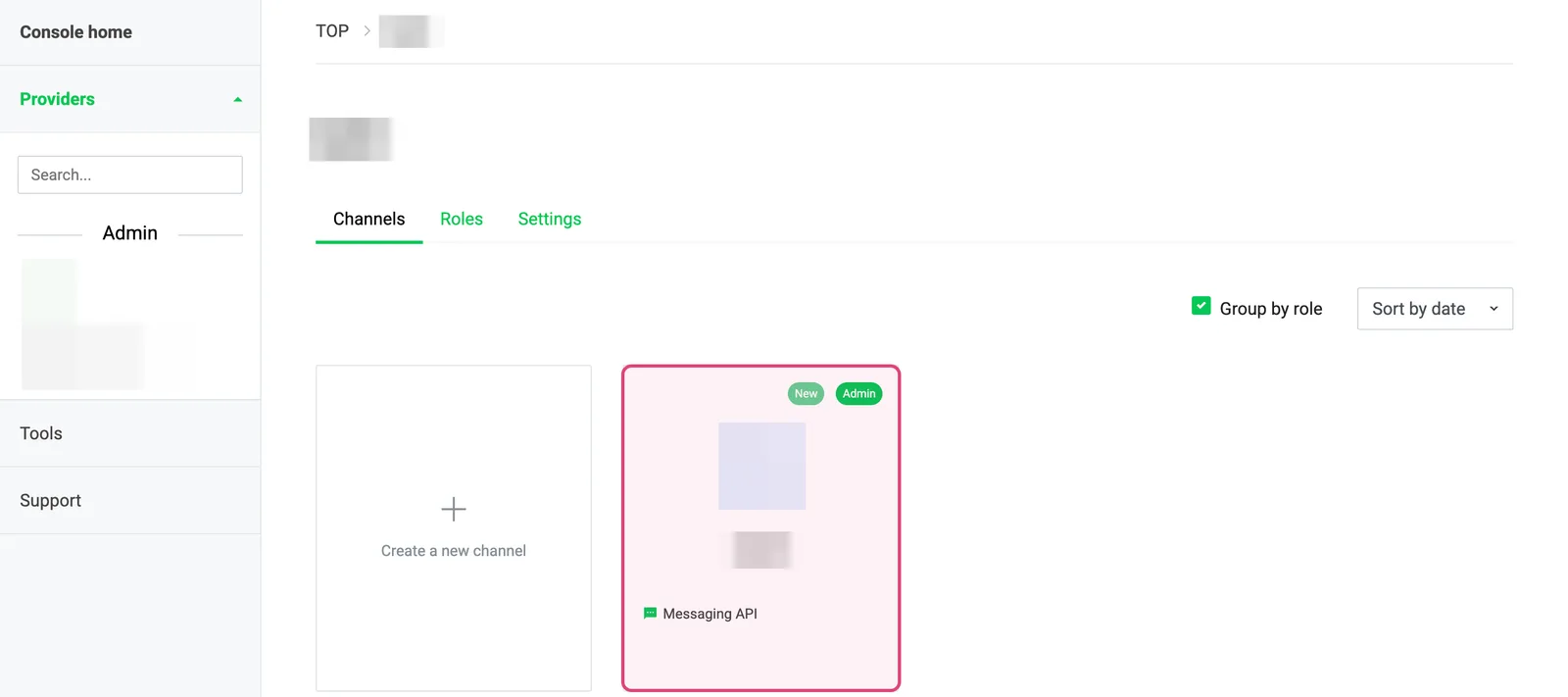Click the plus icon to create channel

[x=454, y=509]
